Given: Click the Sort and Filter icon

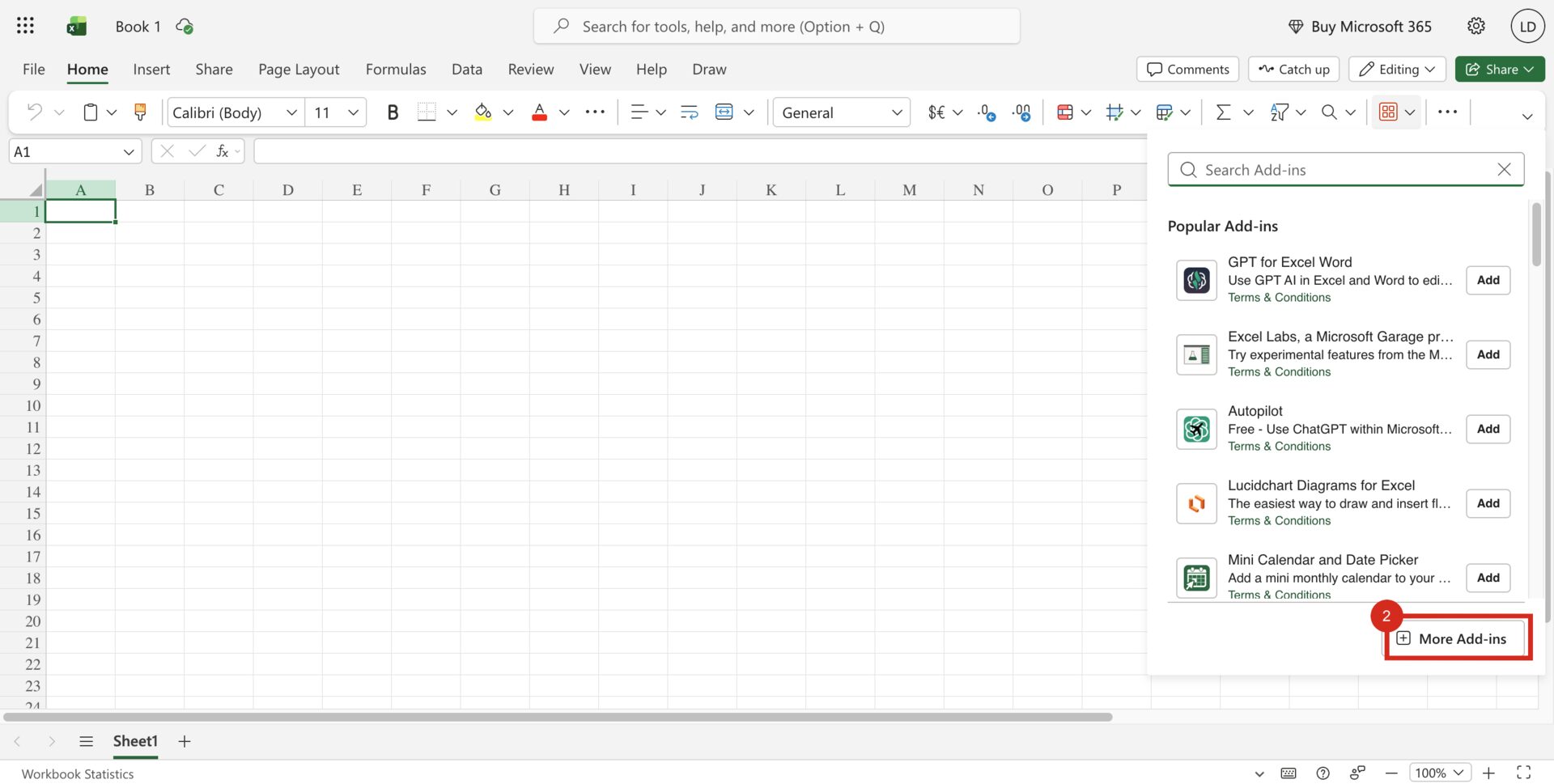Looking at the screenshot, I should [1280, 112].
